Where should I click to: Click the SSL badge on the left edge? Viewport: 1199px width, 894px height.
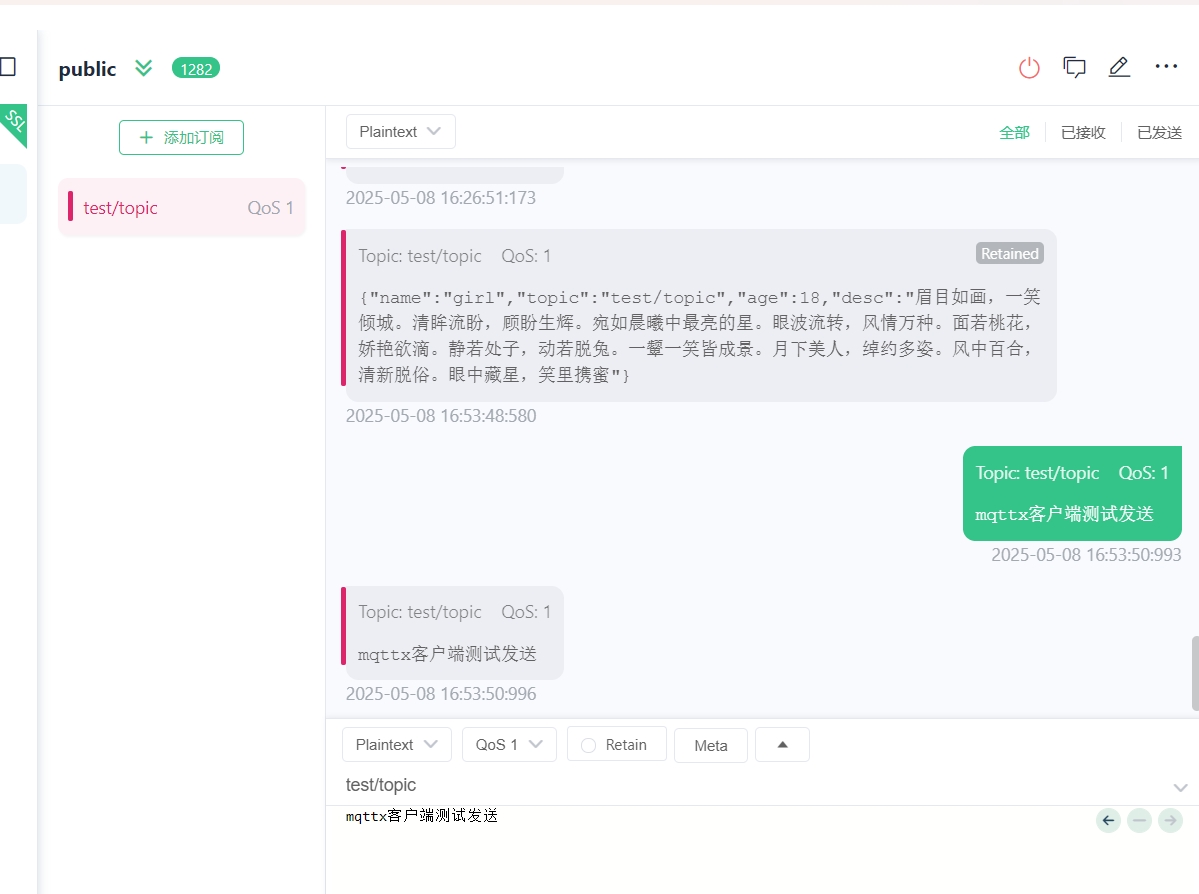[x=15, y=124]
